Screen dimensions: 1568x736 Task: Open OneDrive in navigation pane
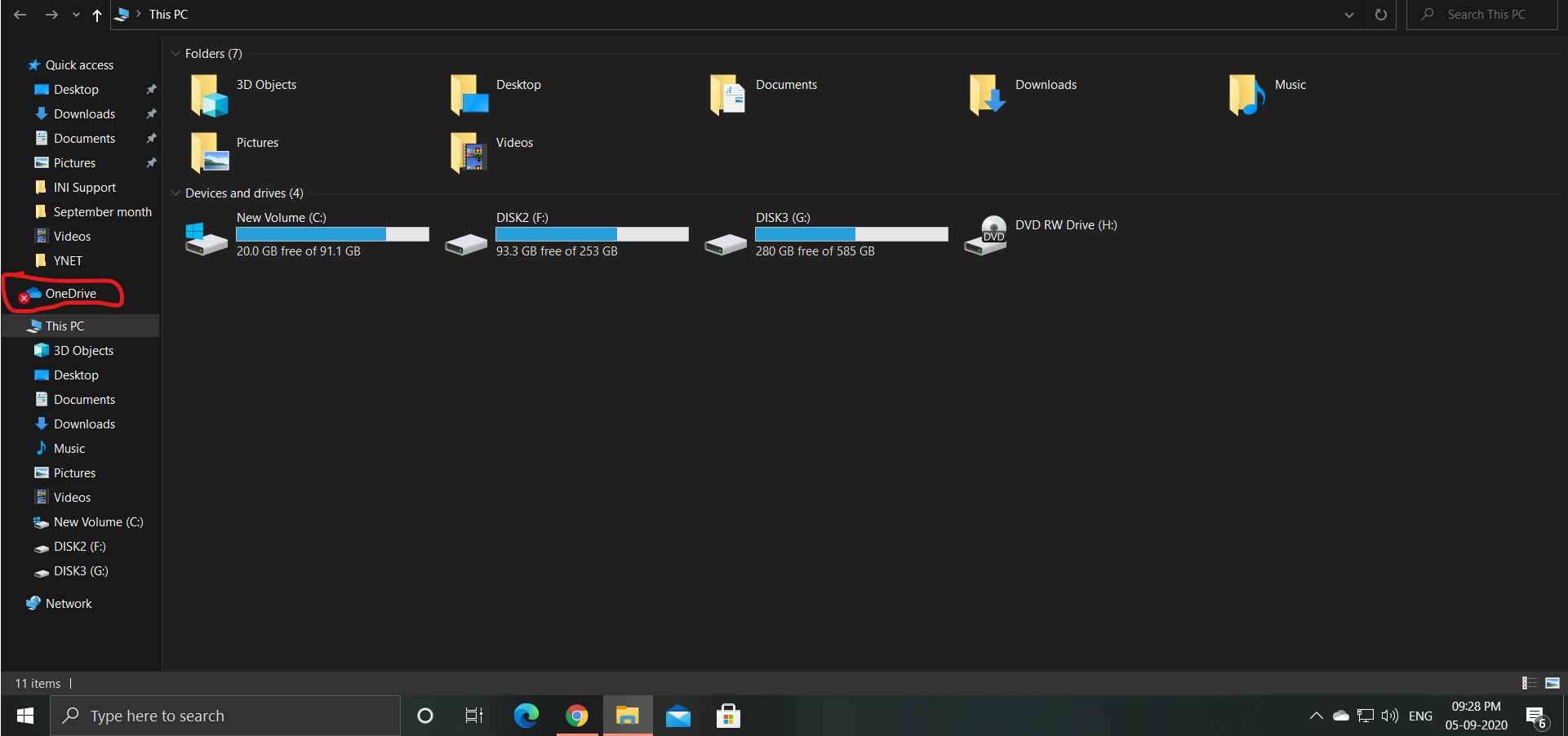coord(70,294)
